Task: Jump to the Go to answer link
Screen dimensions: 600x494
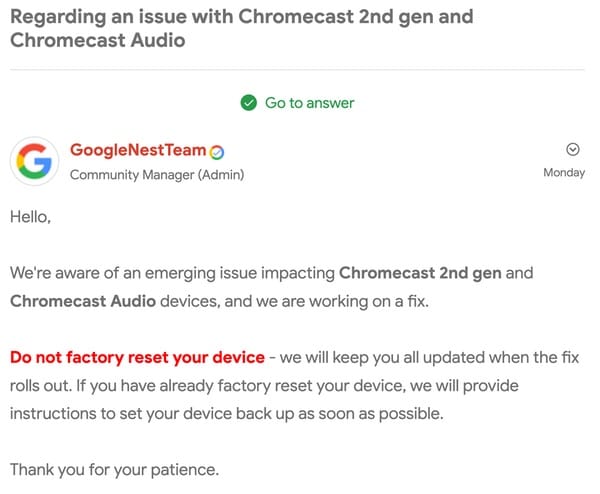Action: click(310, 103)
